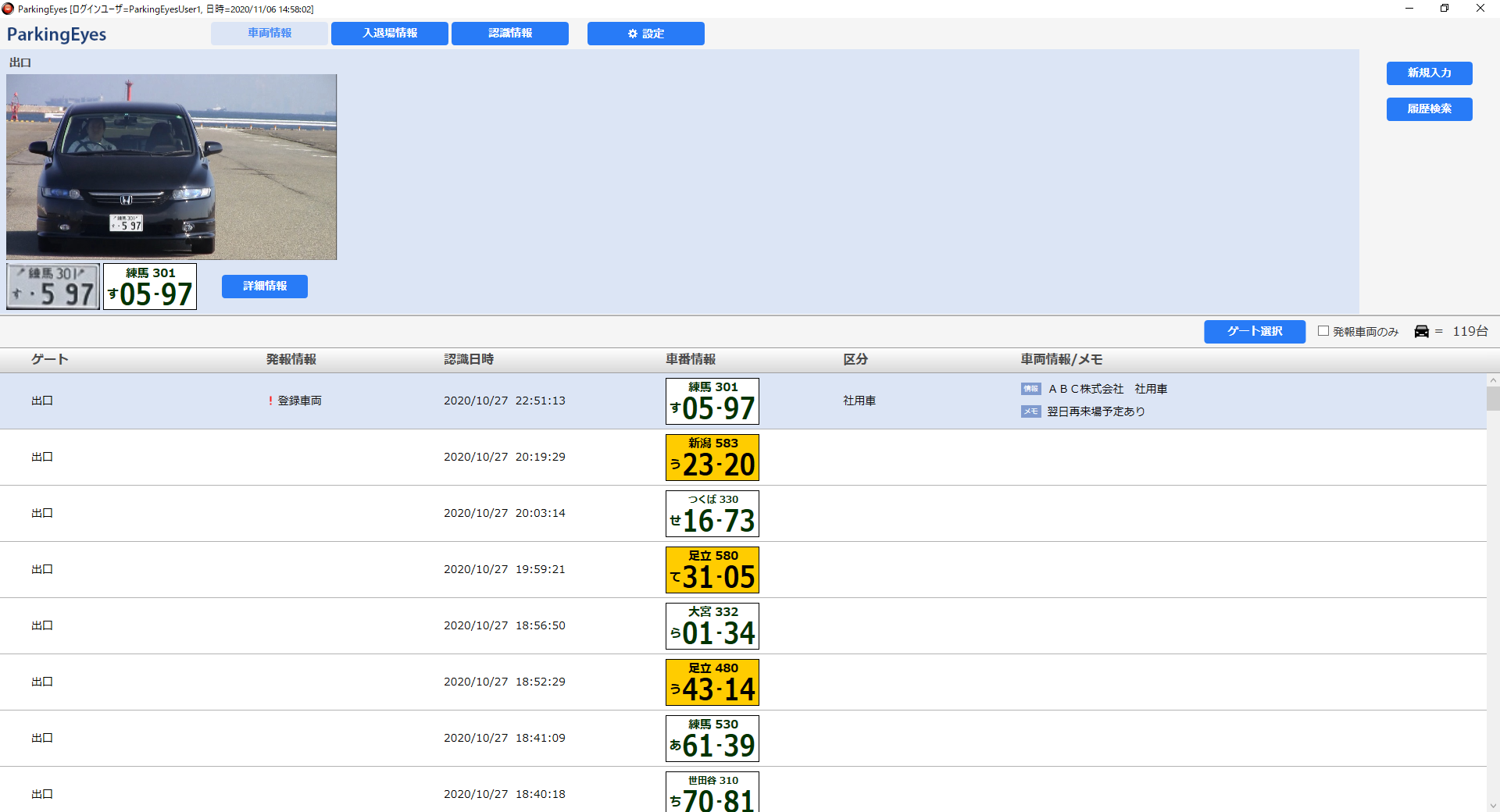Image resolution: width=1500 pixels, height=812 pixels.
Task: Click the 発報情報 column header
Action: pos(291,359)
